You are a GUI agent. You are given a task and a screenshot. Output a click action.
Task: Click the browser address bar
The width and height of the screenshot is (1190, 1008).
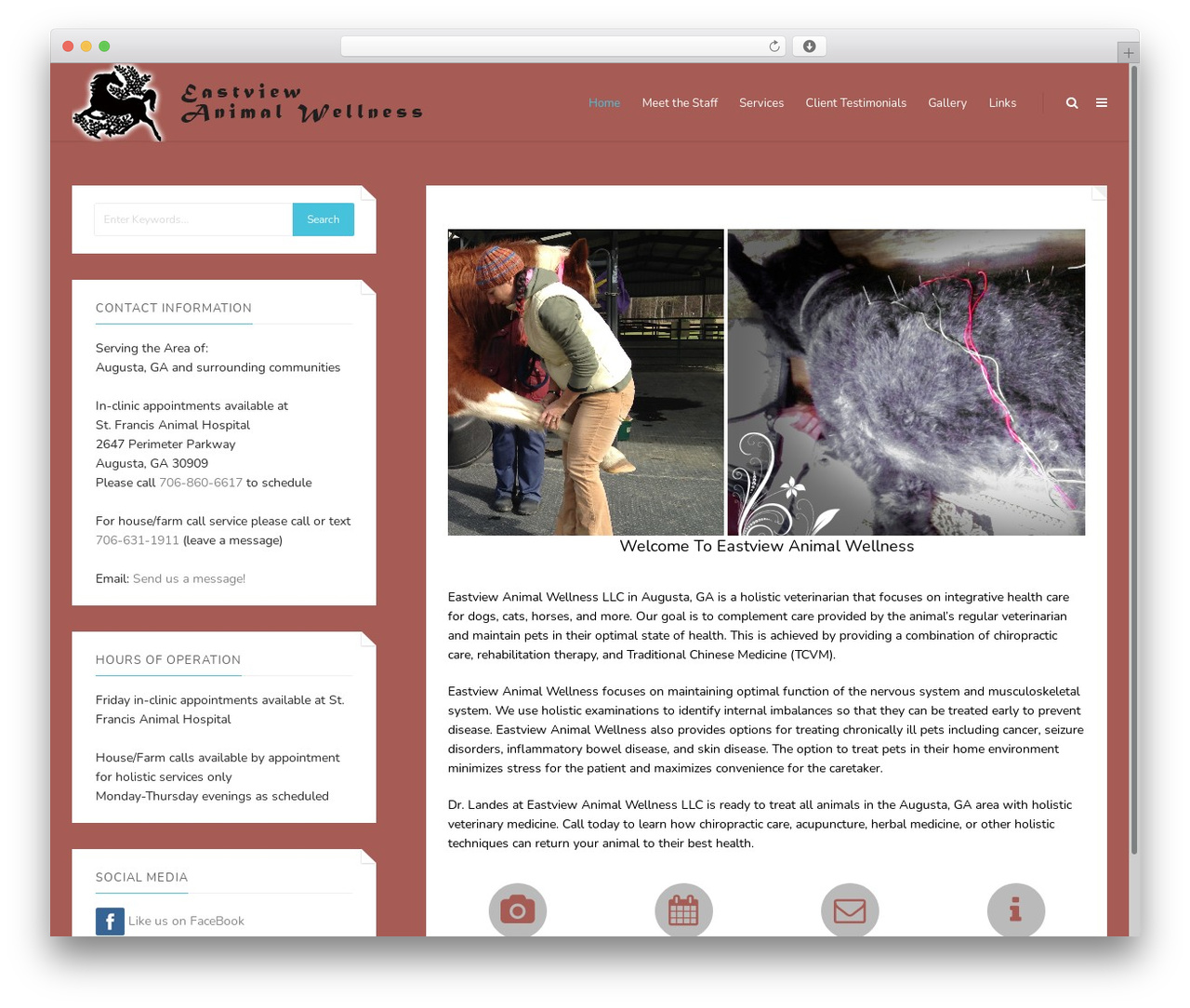pos(563,46)
